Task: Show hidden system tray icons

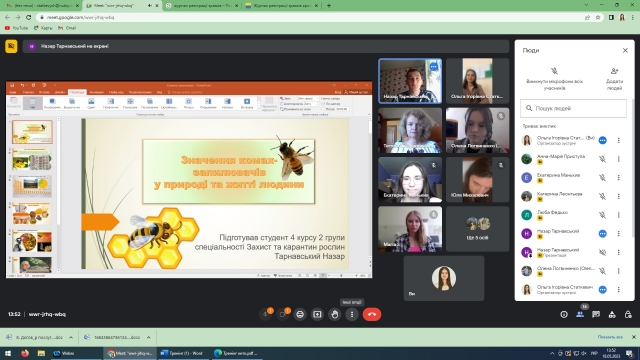Action: click(552, 353)
